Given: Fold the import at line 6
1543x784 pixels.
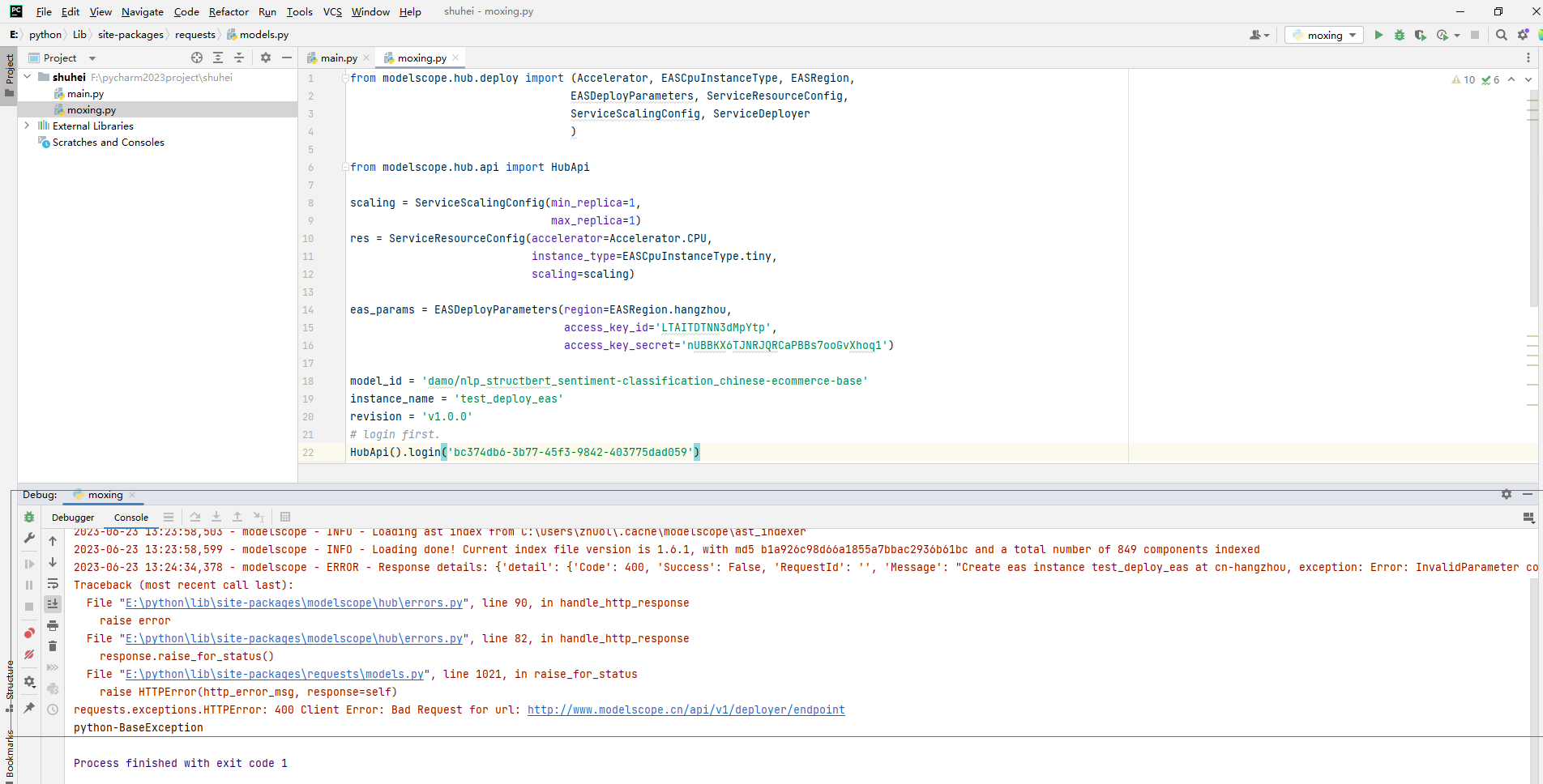Looking at the screenshot, I should pos(345,167).
